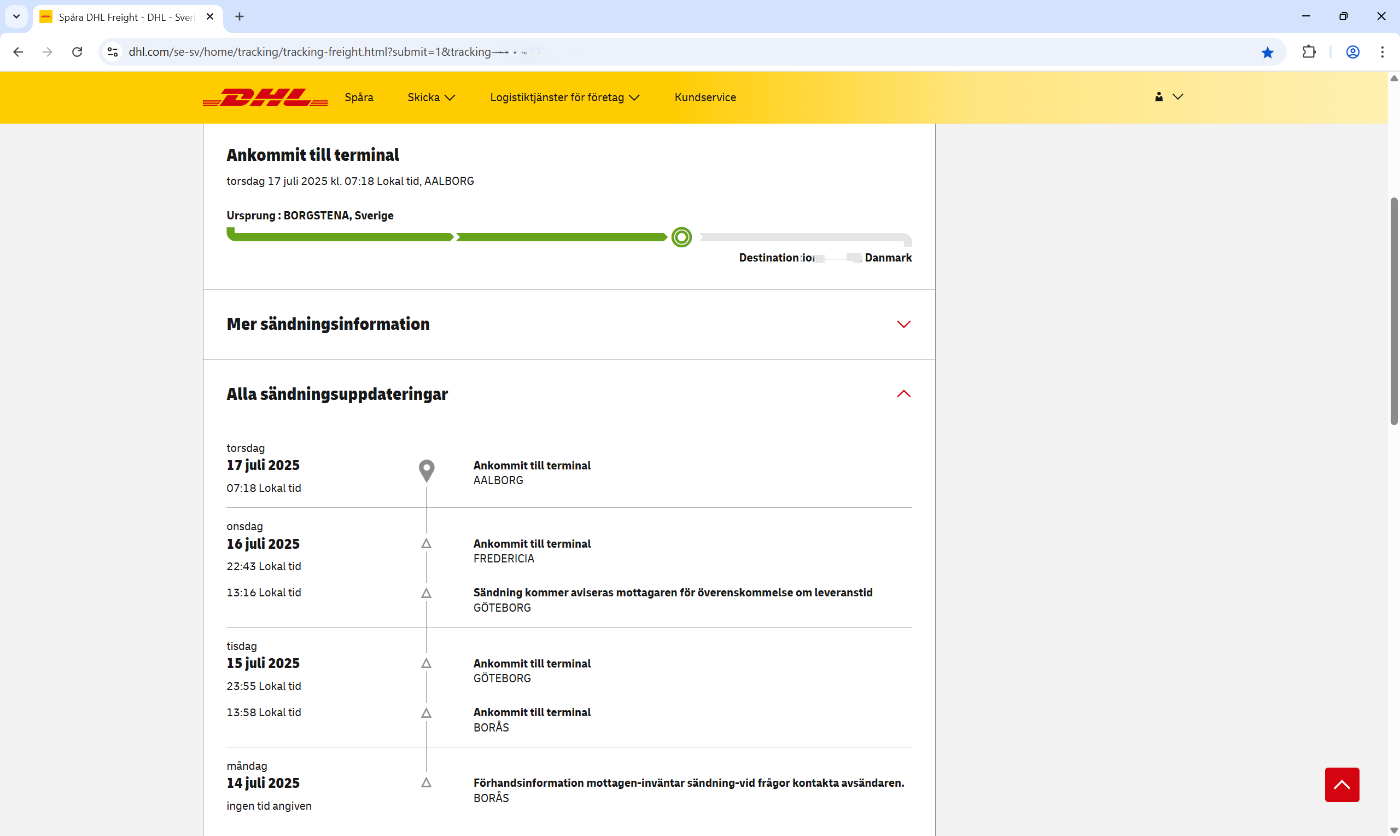
Task: Open the Chrome profile avatar icon
Action: [1353, 52]
